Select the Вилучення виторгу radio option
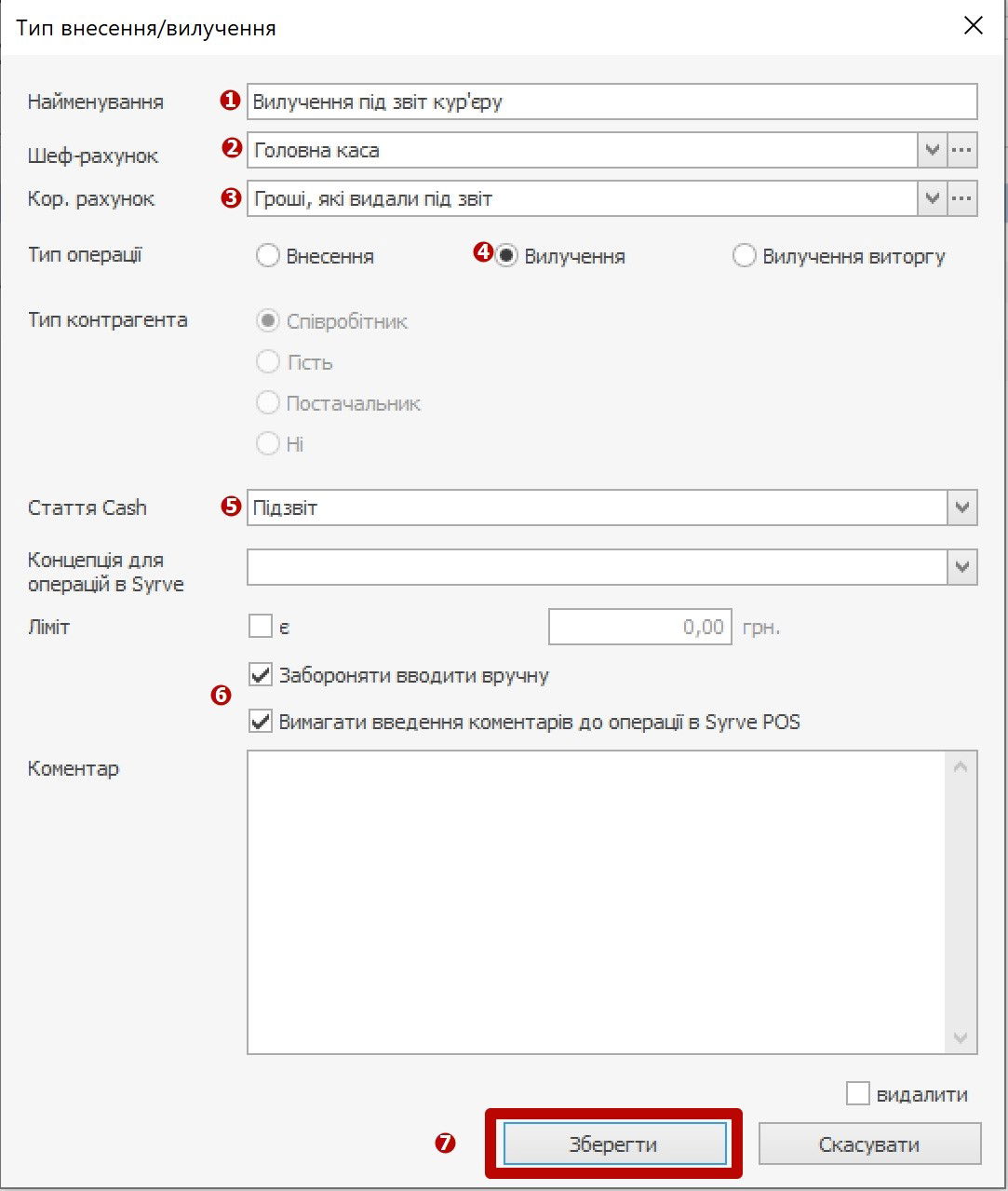Image resolution: width=1008 pixels, height=1191 pixels. click(x=744, y=256)
